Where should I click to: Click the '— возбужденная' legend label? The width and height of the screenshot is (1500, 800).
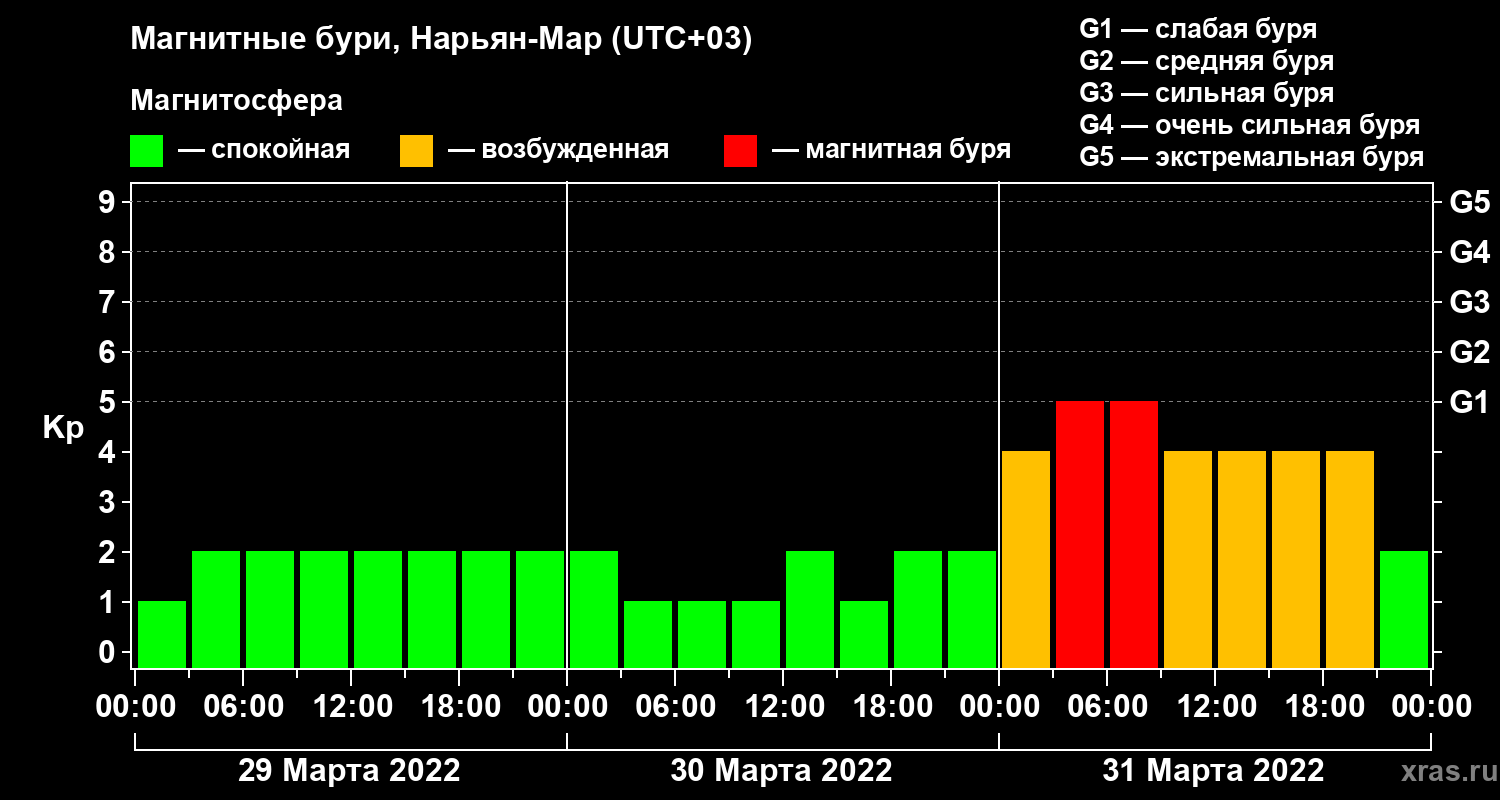(x=558, y=150)
